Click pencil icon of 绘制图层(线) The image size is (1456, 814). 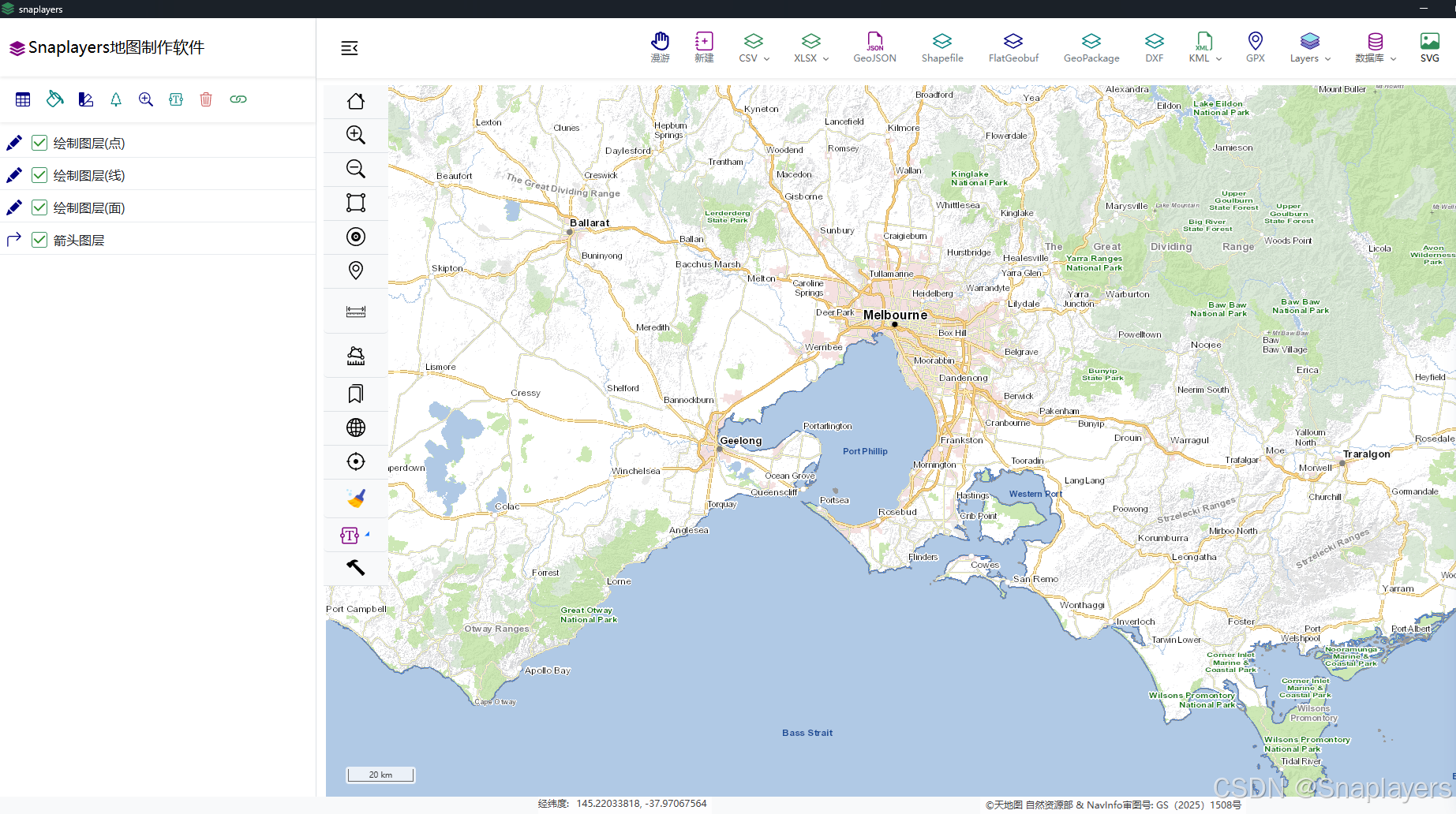pyautogui.click(x=14, y=175)
